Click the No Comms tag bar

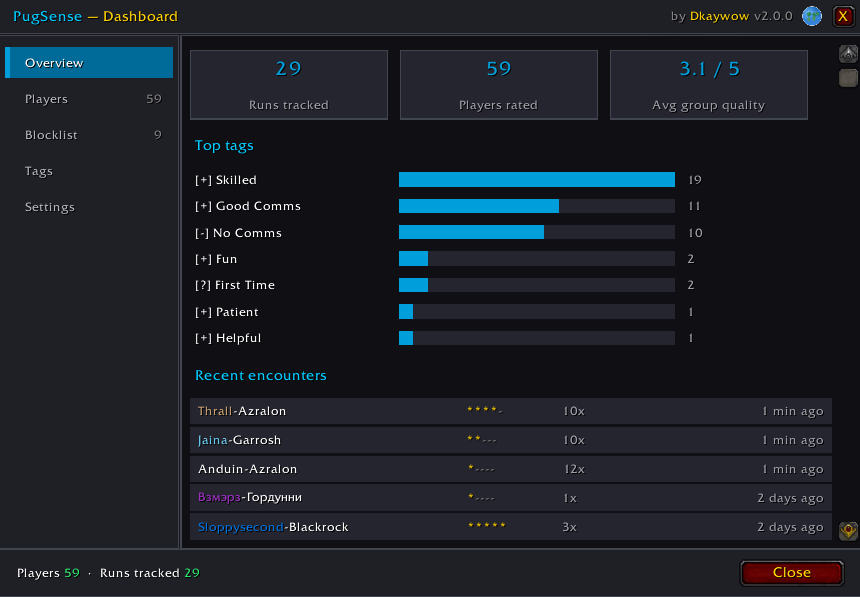[x=536, y=232]
